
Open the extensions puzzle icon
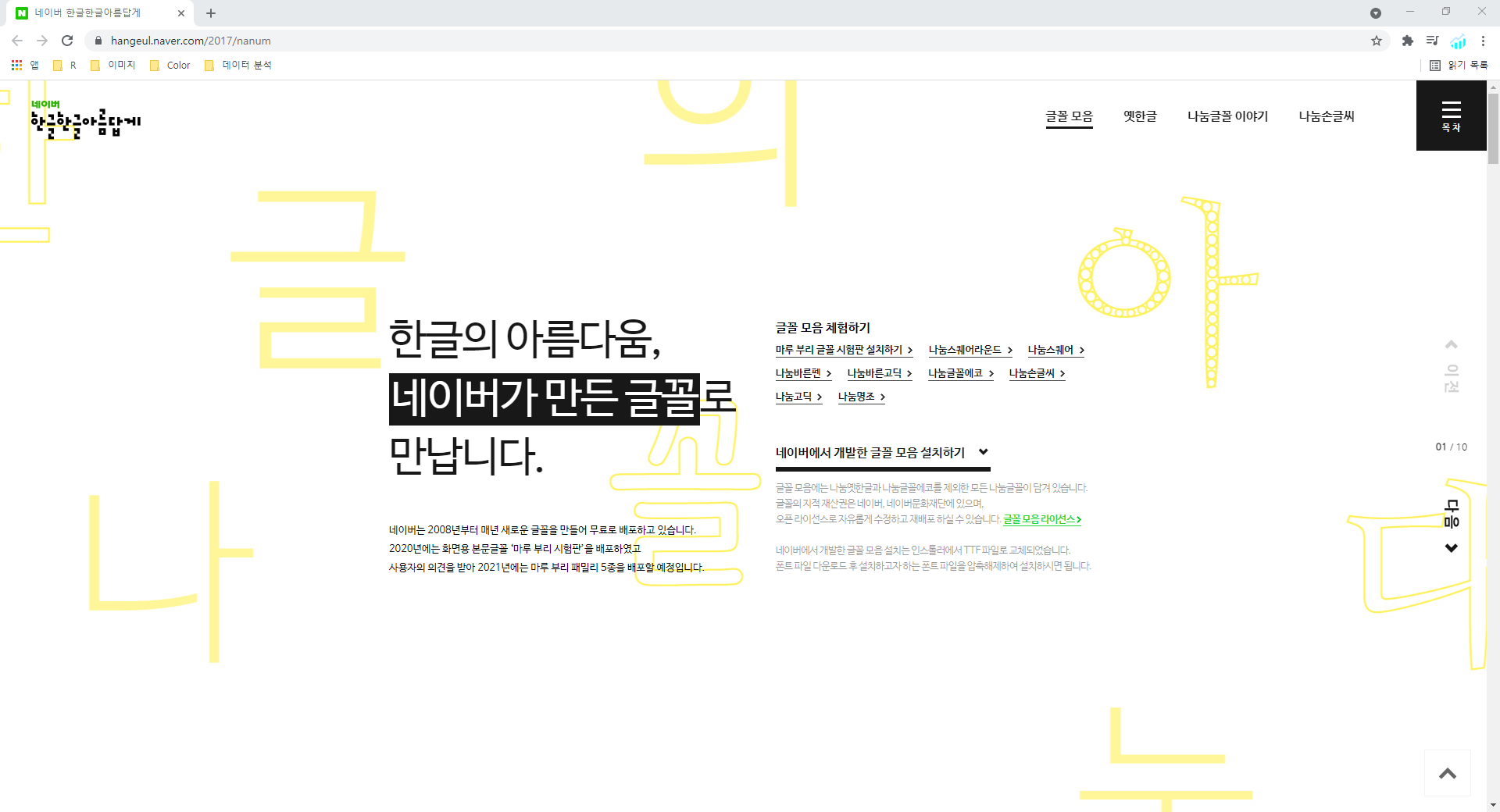(x=1408, y=41)
